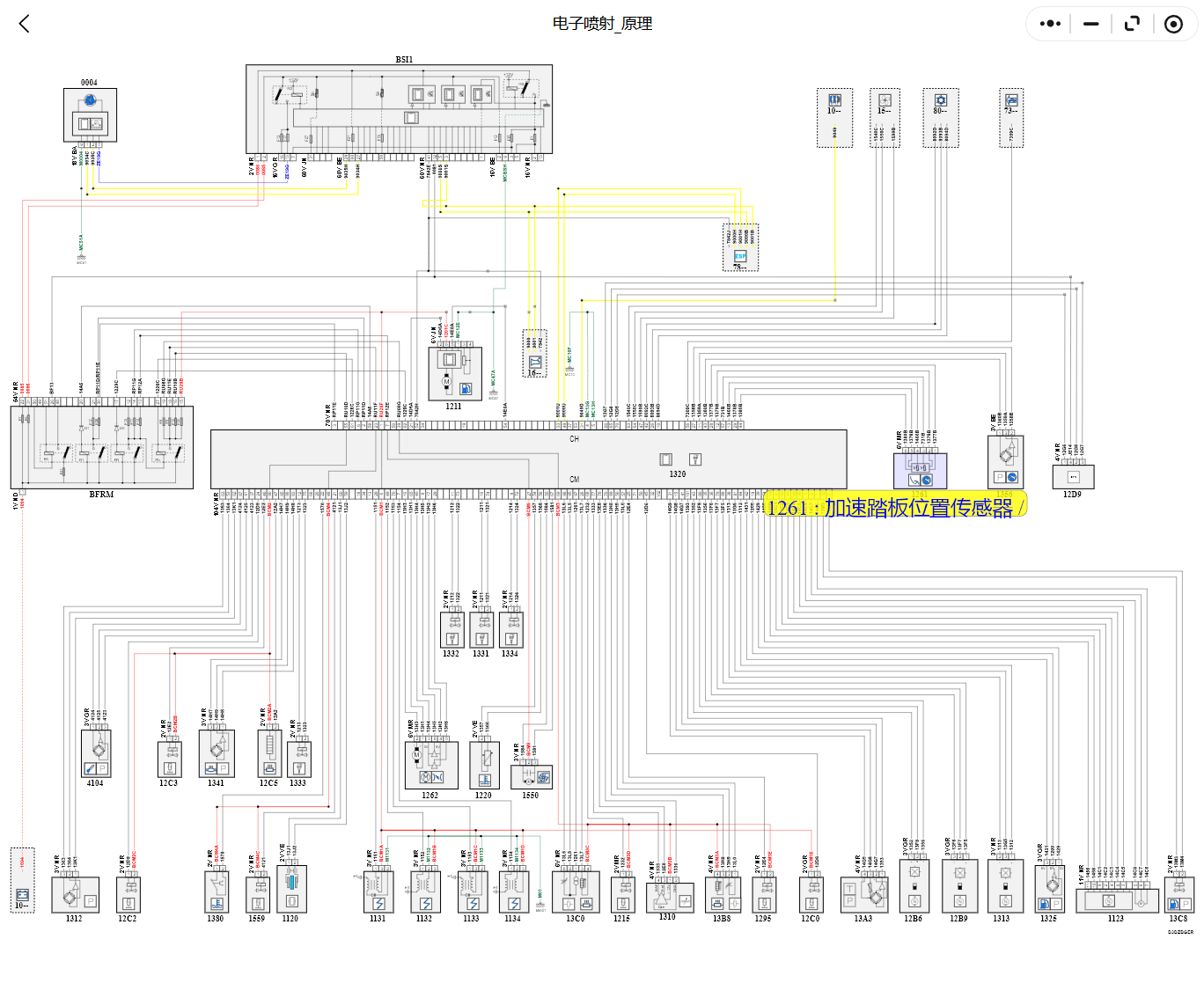Click the circular target control at top right

pos(1173,24)
